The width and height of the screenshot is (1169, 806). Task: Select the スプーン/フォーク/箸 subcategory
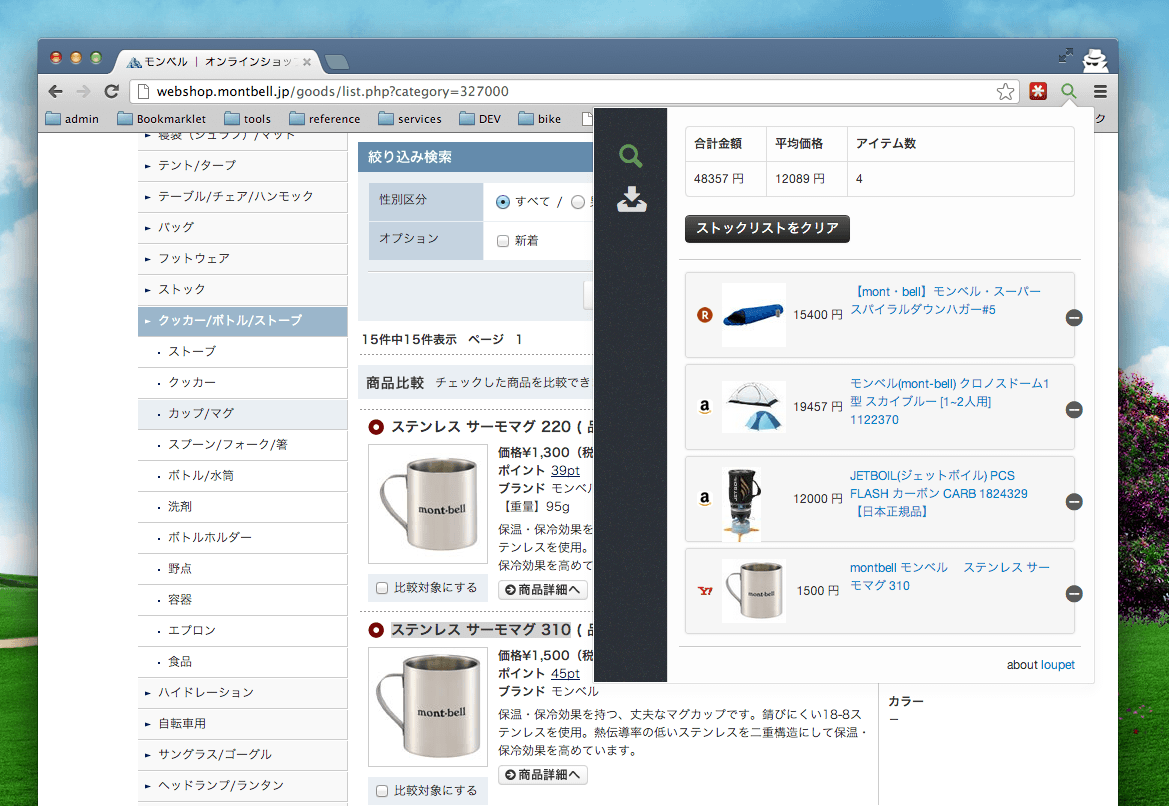click(x=243, y=444)
